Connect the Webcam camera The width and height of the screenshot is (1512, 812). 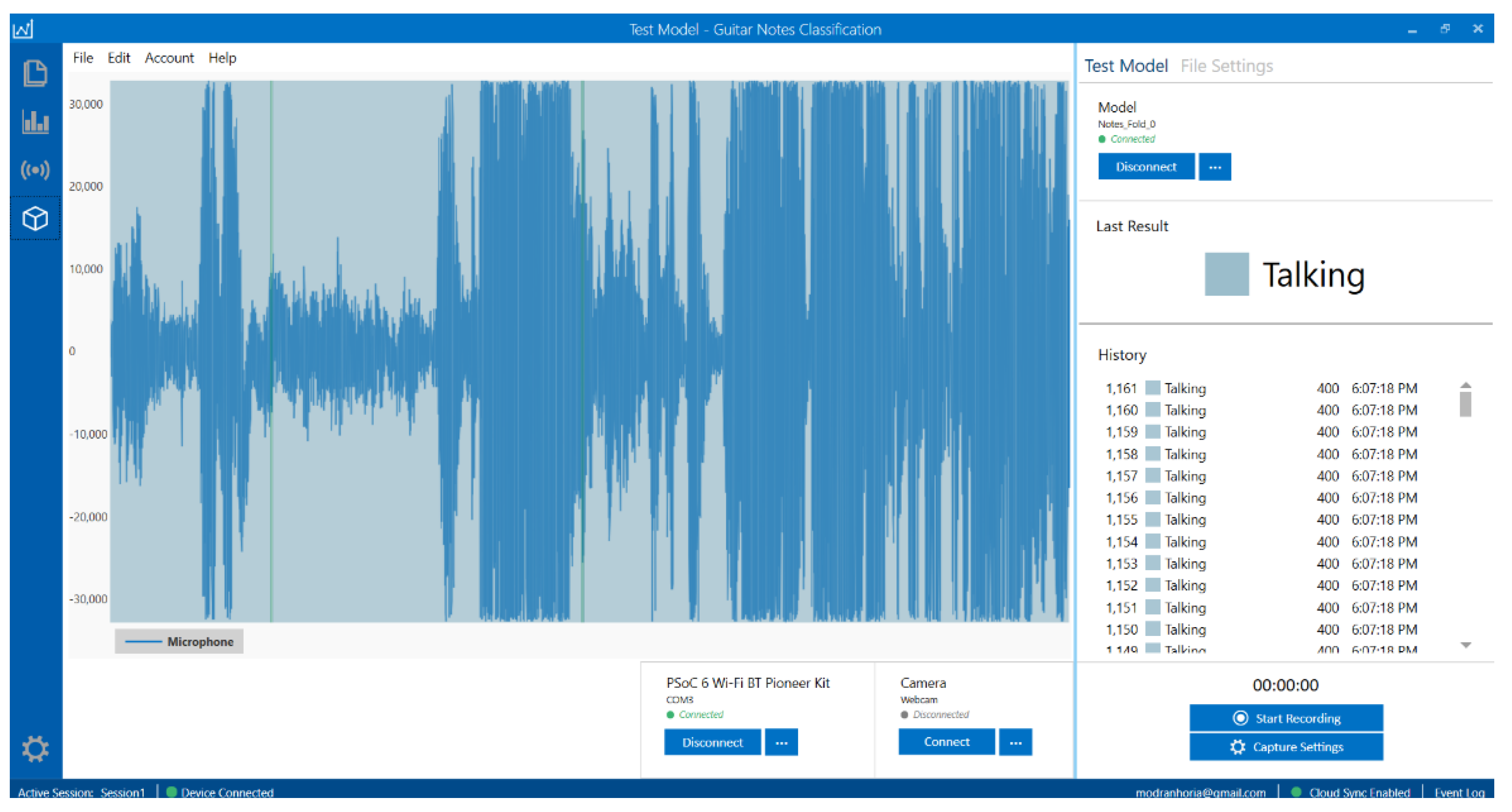946,742
